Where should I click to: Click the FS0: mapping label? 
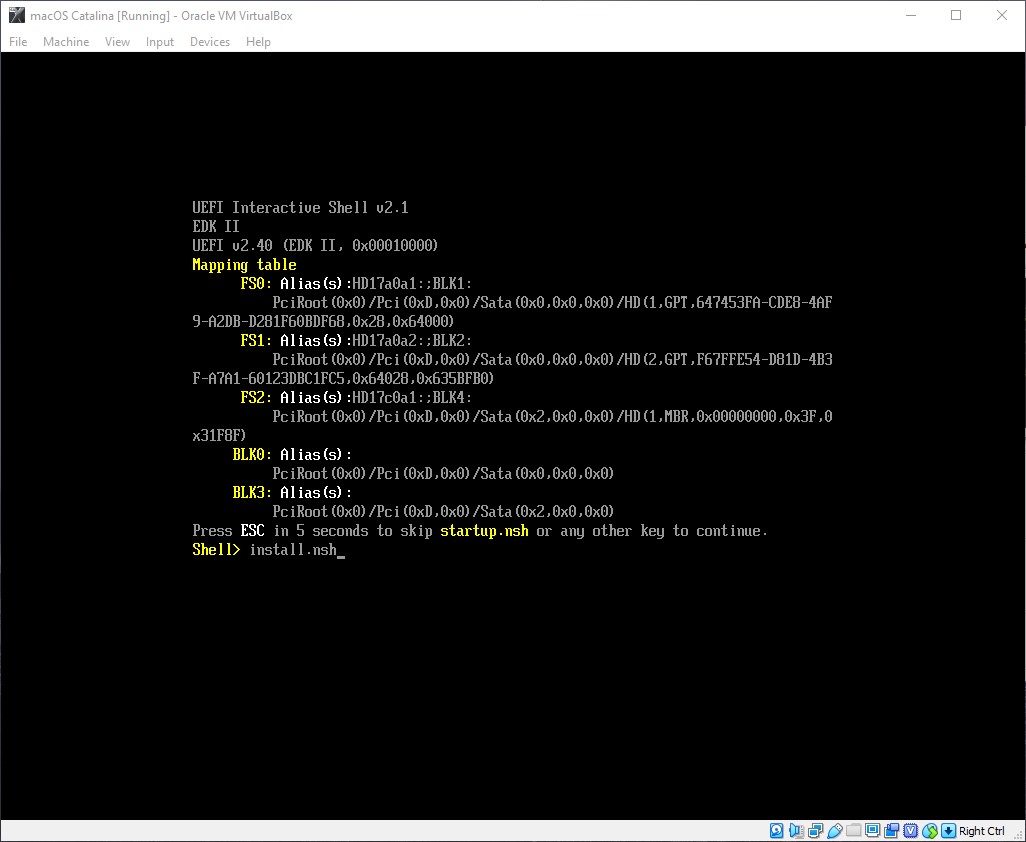tap(256, 284)
